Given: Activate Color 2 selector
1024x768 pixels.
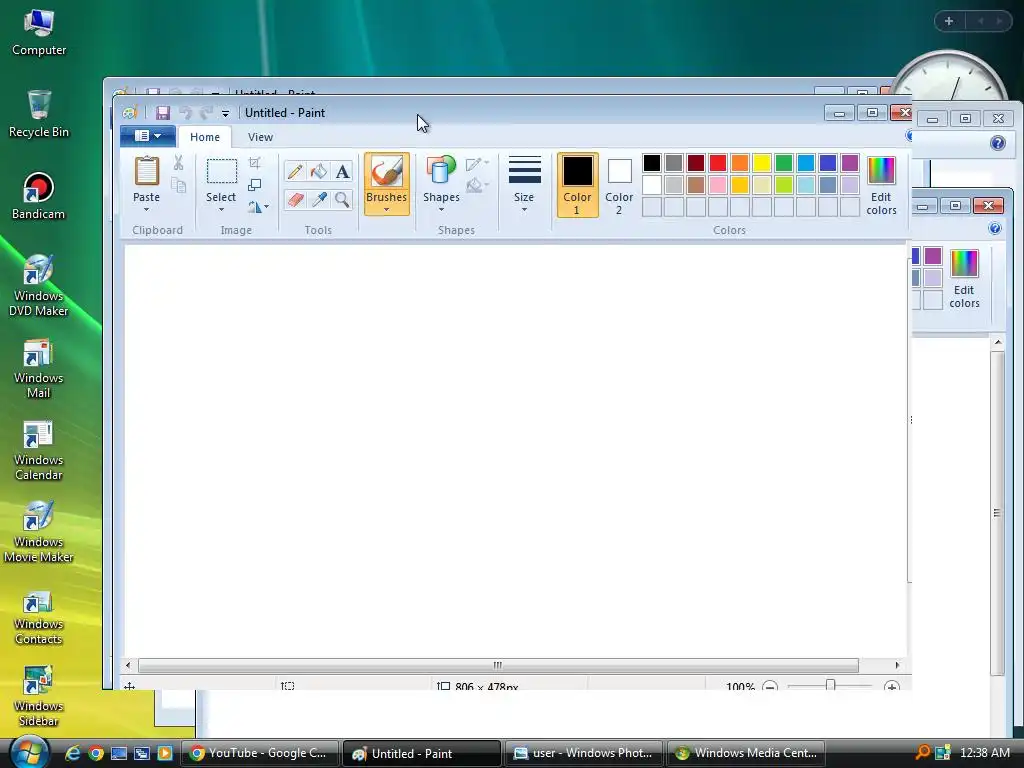Looking at the screenshot, I should [x=619, y=185].
